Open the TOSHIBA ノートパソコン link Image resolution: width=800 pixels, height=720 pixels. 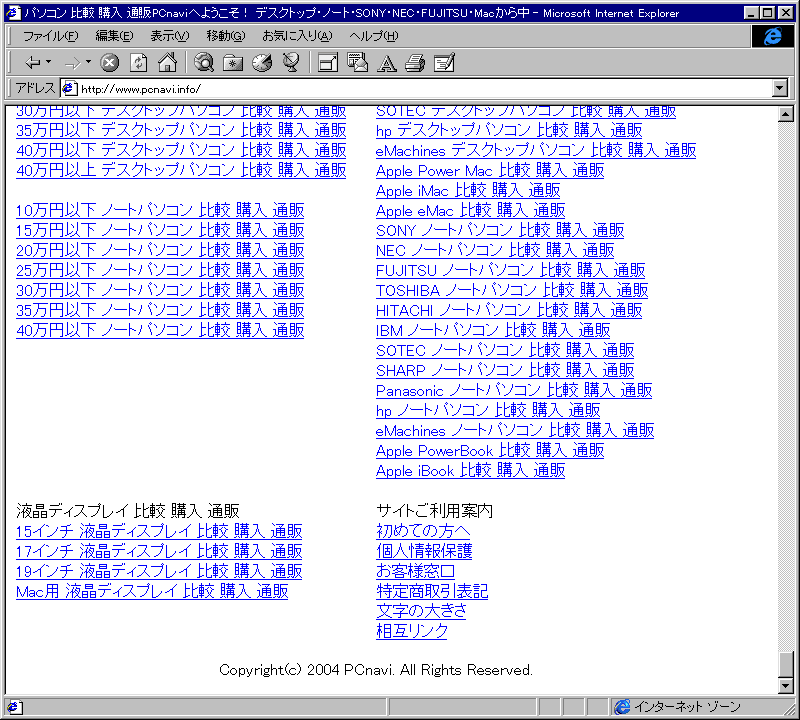click(x=512, y=290)
